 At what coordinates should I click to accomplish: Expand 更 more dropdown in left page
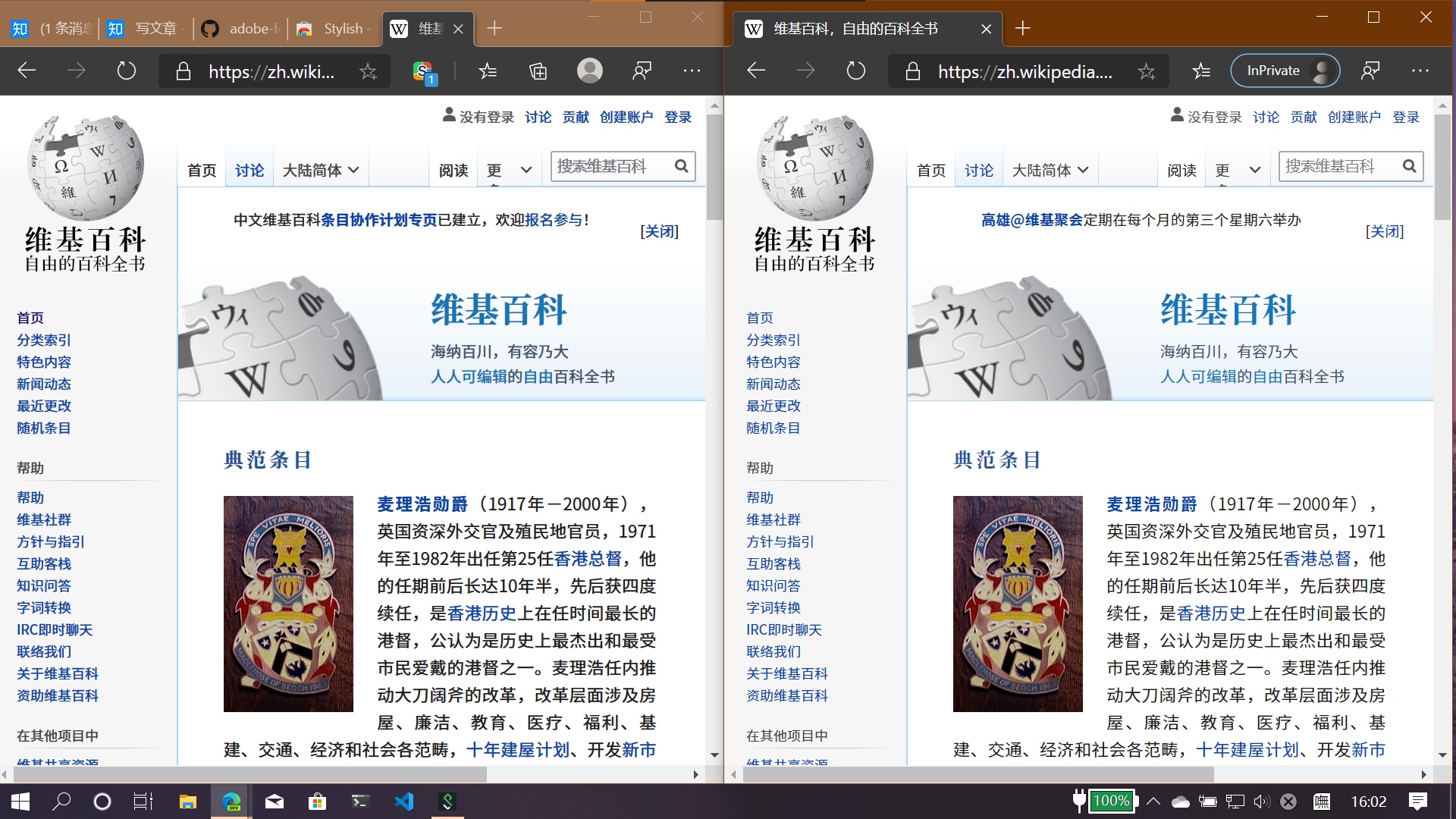click(x=509, y=170)
